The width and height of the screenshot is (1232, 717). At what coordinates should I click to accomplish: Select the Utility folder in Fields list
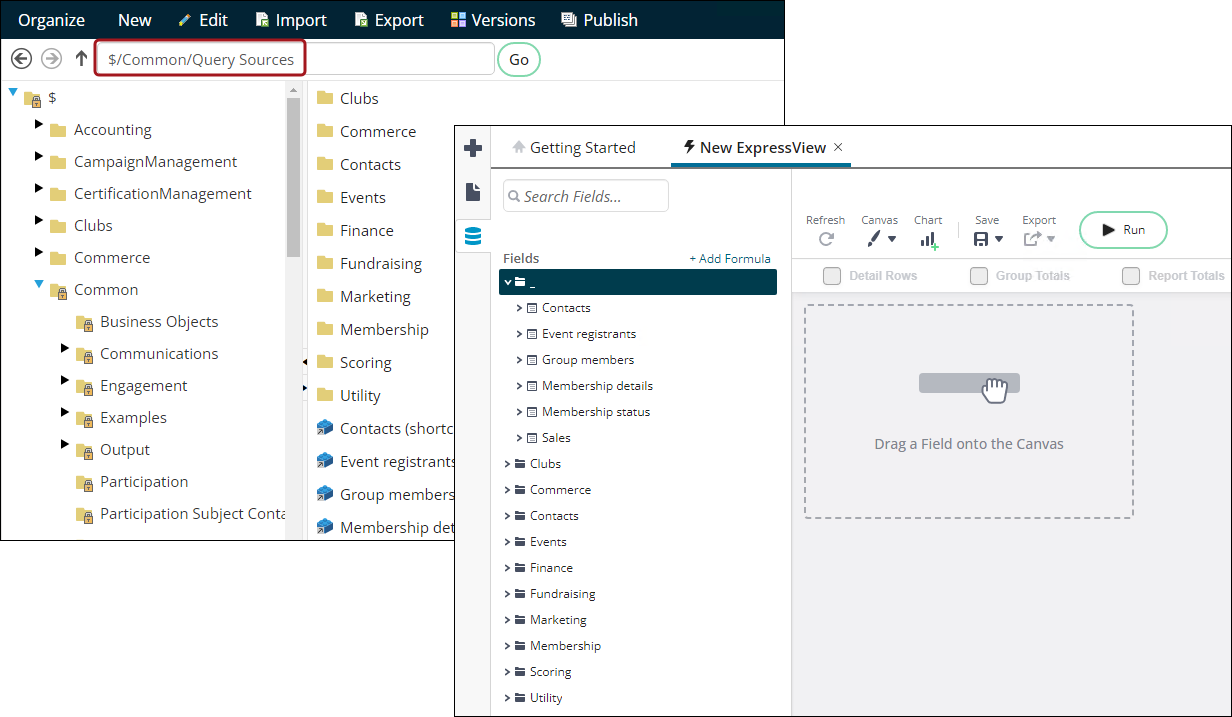[546, 698]
